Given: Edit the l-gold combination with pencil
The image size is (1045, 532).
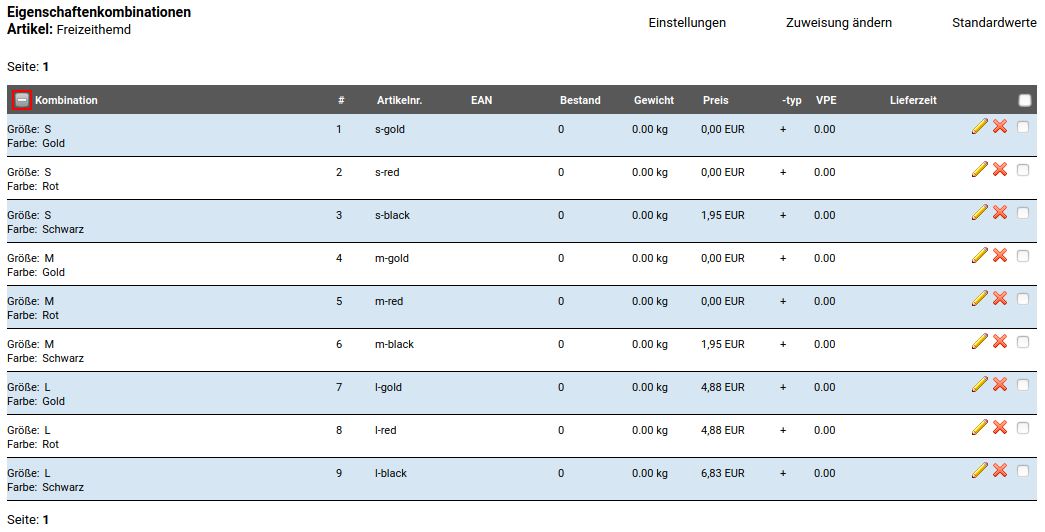Looking at the screenshot, I should click(x=979, y=384).
